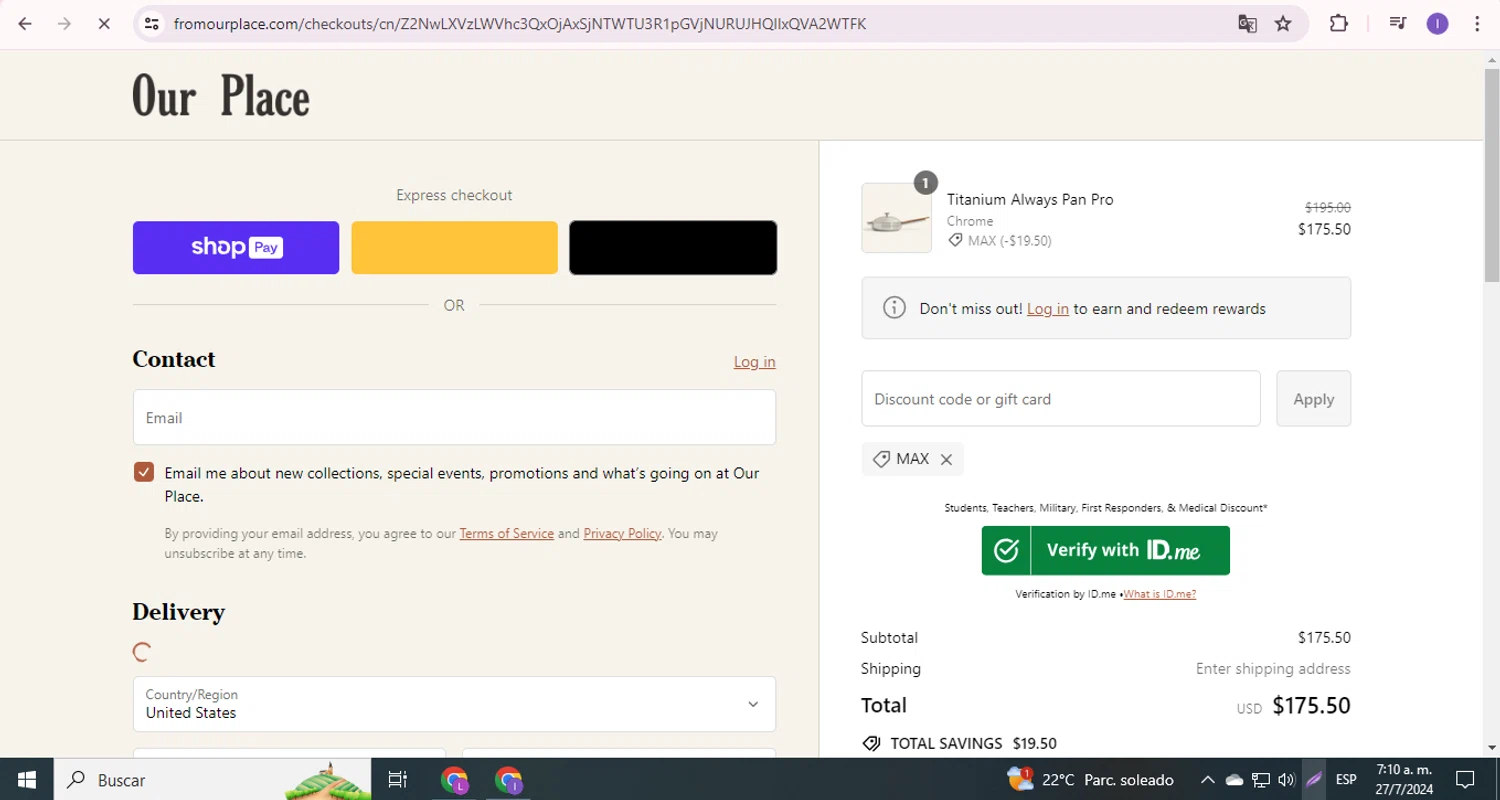The height and width of the screenshot is (800, 1500).
Task: Go back with the browser back arrow
Action: coord(25,23)
